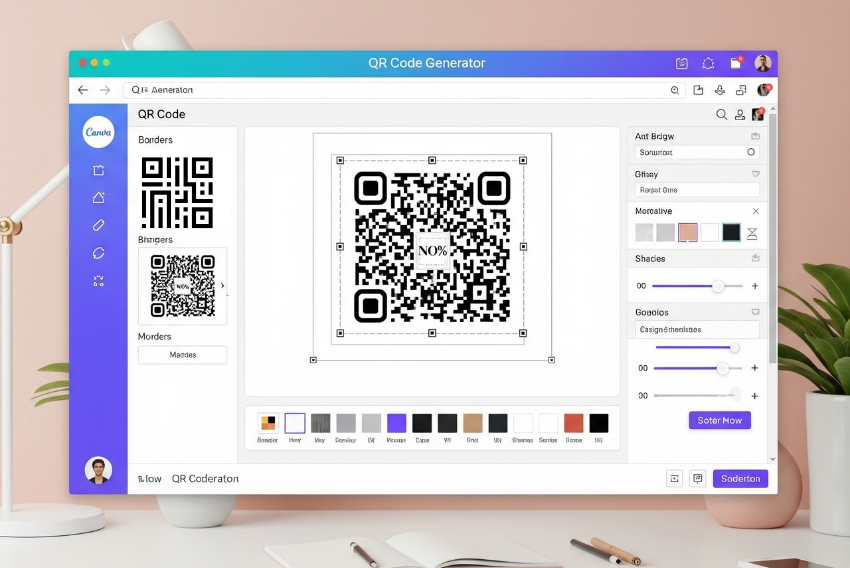Open the dotted grid icon in the sidebar
850x568 pixels.
(x=99, y=281)
